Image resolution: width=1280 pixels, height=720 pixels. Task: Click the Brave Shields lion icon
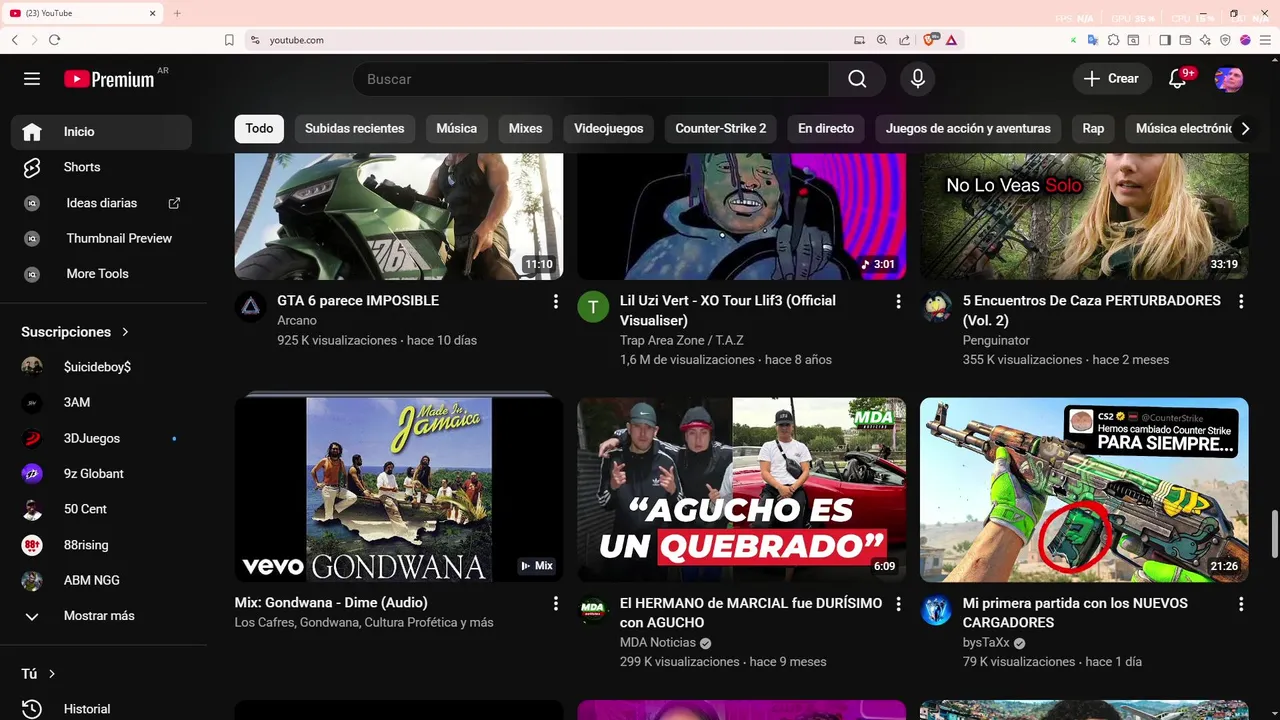[x=931, y=40]
